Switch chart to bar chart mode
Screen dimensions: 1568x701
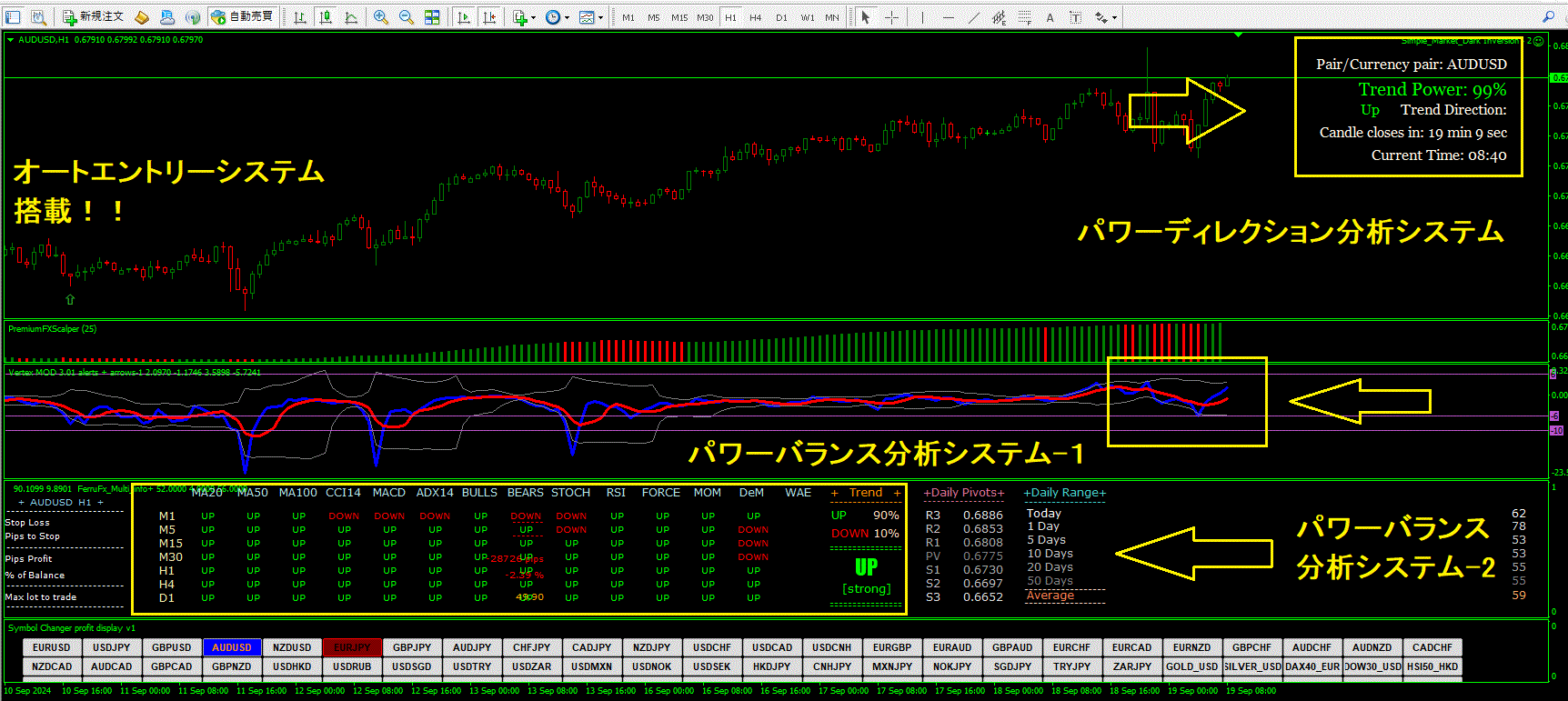coord(300,17)
